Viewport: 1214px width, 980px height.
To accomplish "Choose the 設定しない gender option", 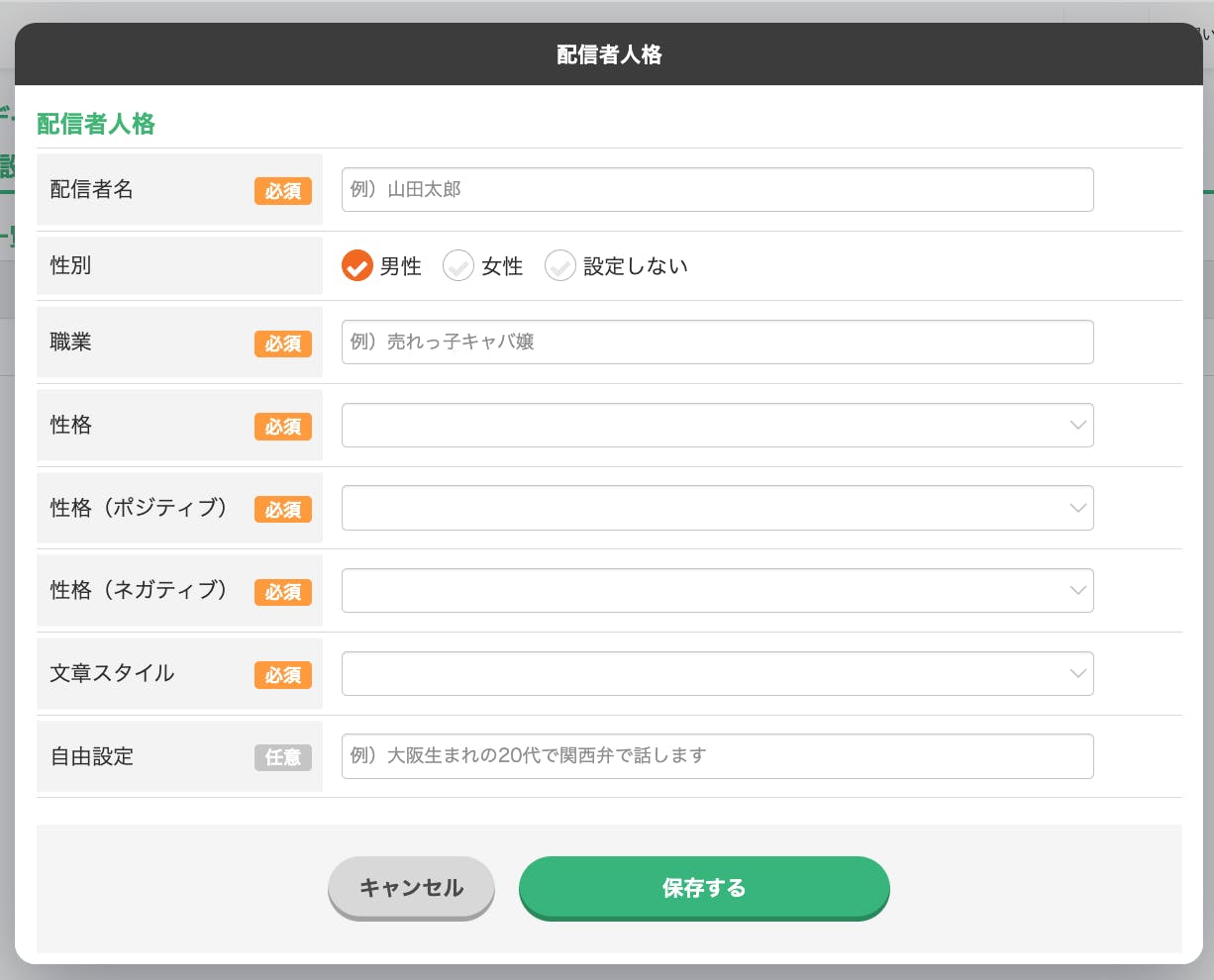I will pos(560,265).
